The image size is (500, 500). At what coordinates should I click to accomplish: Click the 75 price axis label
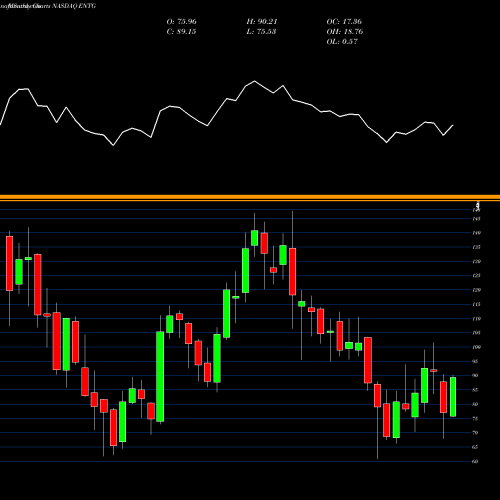click(x=475, y=419)
